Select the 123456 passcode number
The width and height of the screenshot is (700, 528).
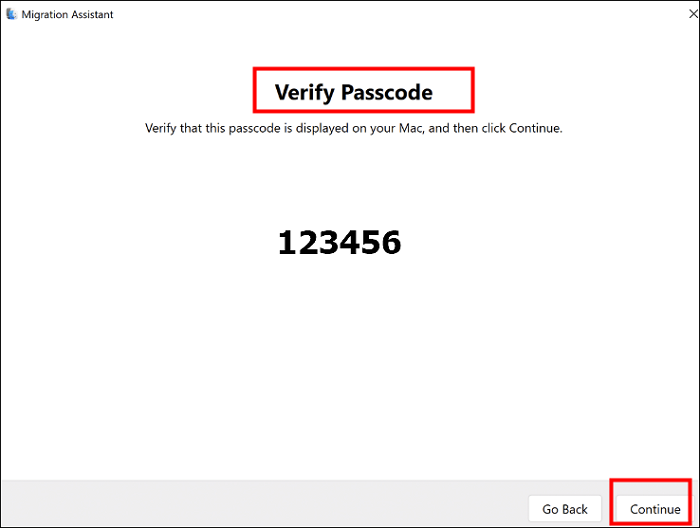coord(339,242)
